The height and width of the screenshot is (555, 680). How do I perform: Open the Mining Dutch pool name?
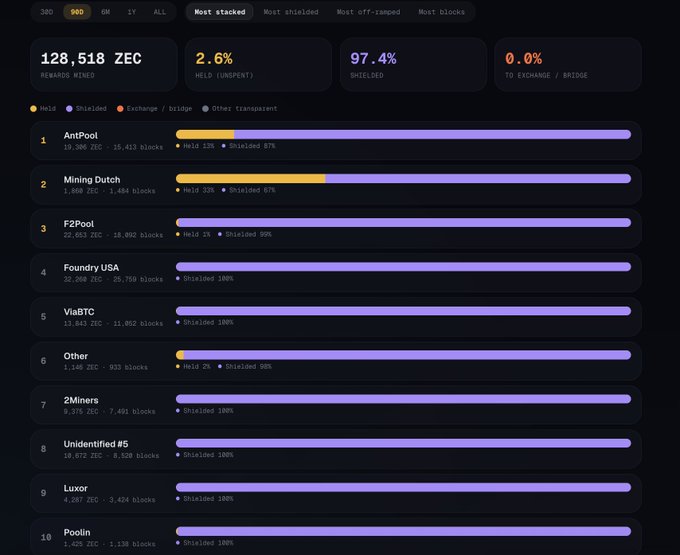click(92, 180)
